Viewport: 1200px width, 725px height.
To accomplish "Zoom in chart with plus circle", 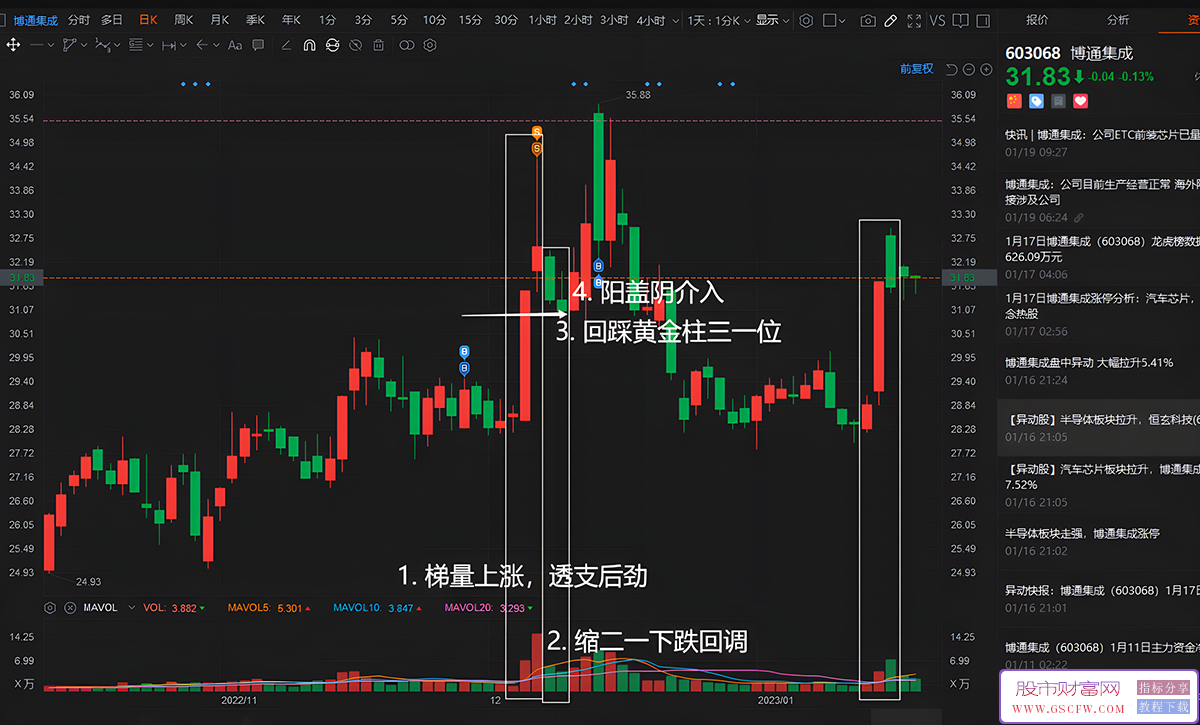I will click(986, 69).
